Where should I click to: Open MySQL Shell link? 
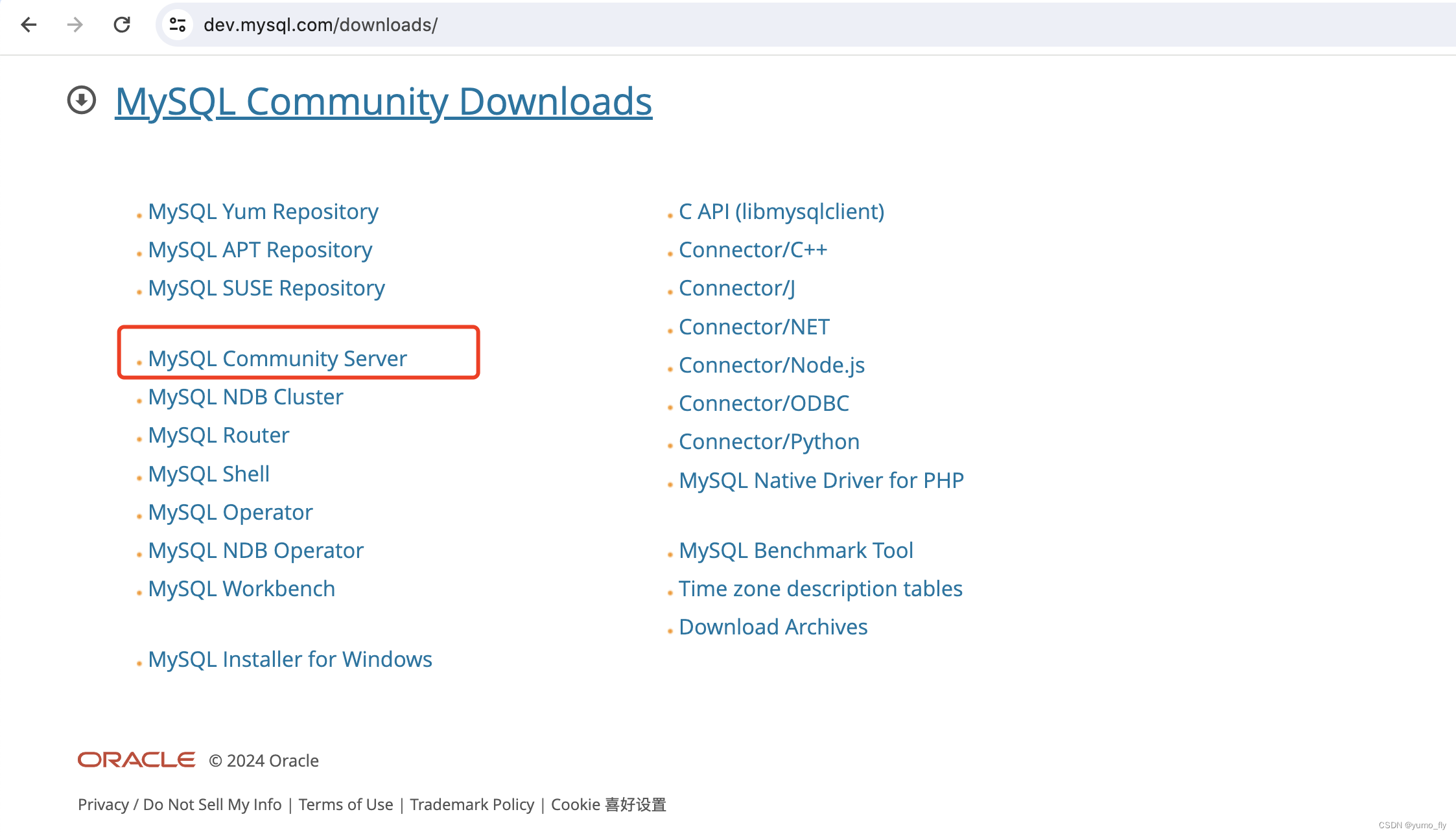209,474
